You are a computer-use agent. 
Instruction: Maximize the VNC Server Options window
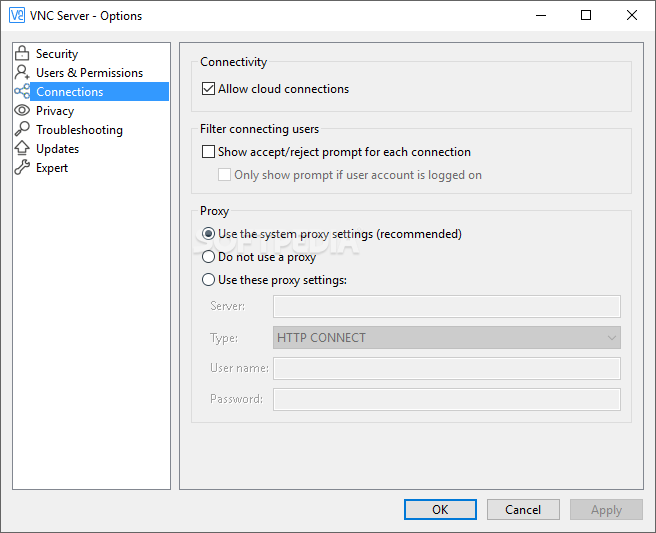pyautogui.click(x=586, y=15)
